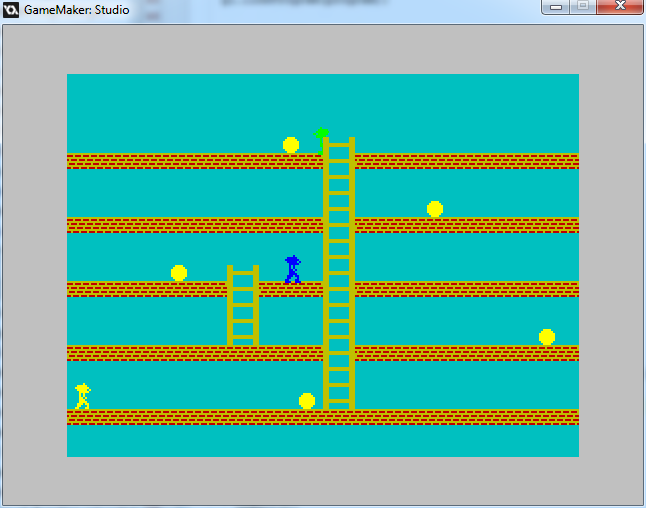Click the coin on the second platform

coord(435,209)
